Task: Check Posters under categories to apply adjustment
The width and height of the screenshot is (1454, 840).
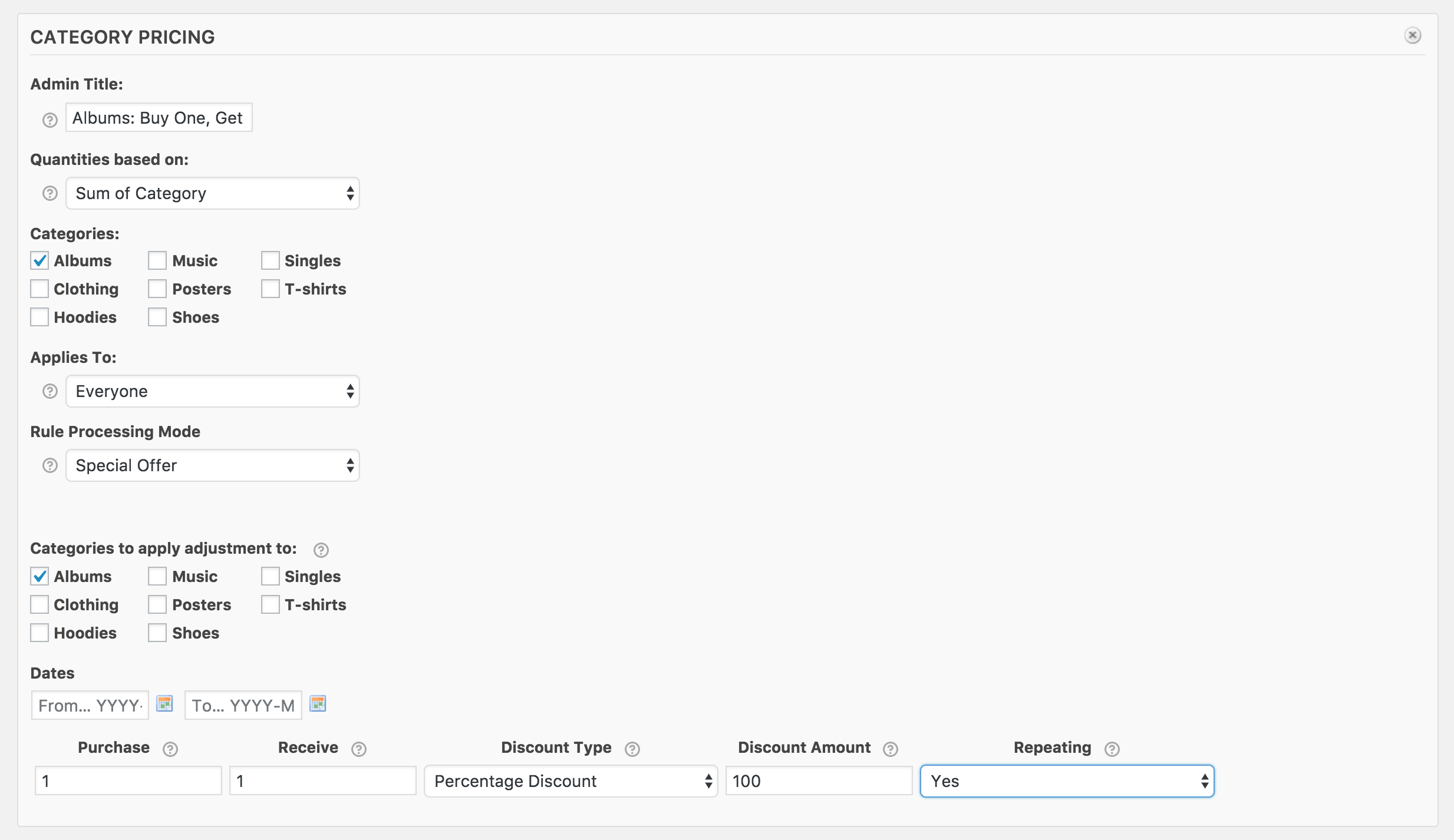Action: tap(157, 604)
